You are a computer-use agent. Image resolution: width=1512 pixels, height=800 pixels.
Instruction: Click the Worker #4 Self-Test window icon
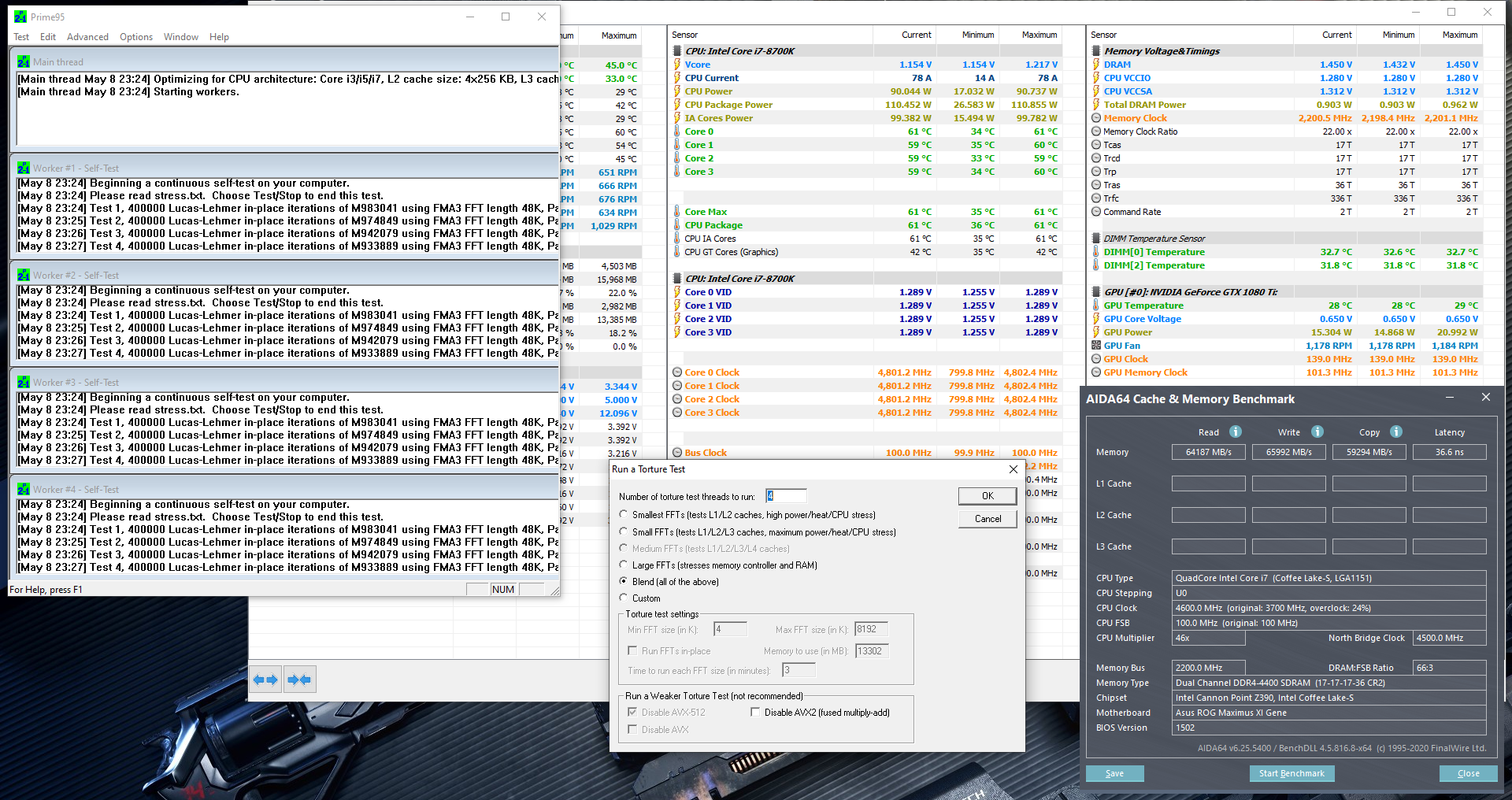pyautogui.click(x=24, y=489)
